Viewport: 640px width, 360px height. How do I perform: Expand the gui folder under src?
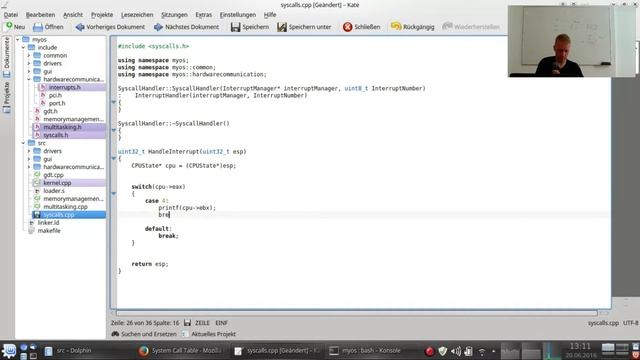click(x=29, y=159)
